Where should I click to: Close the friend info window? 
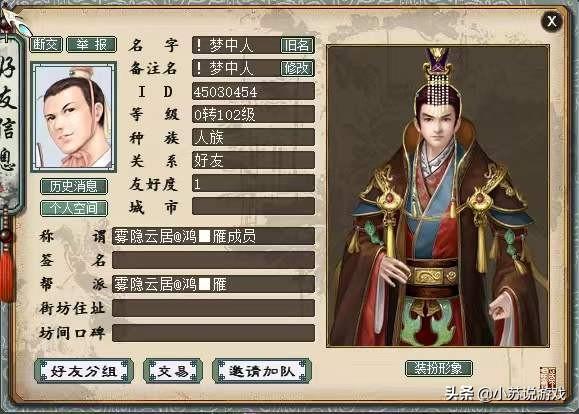point(552,21)
